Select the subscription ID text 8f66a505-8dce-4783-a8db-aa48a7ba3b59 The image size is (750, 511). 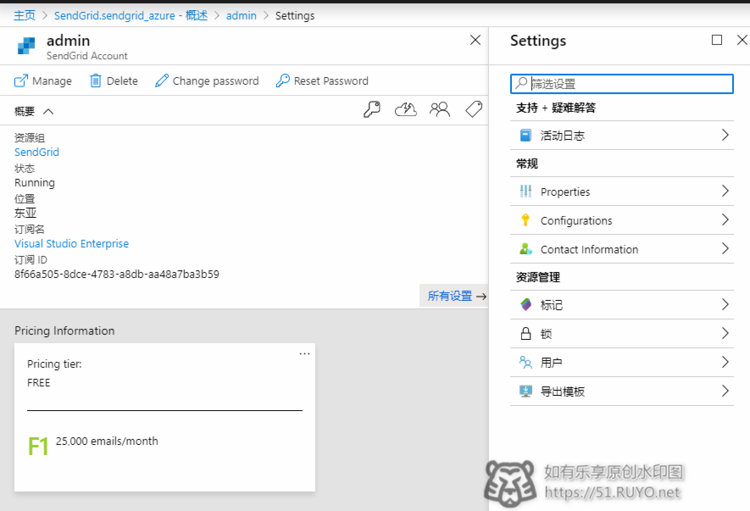[117, 274]
